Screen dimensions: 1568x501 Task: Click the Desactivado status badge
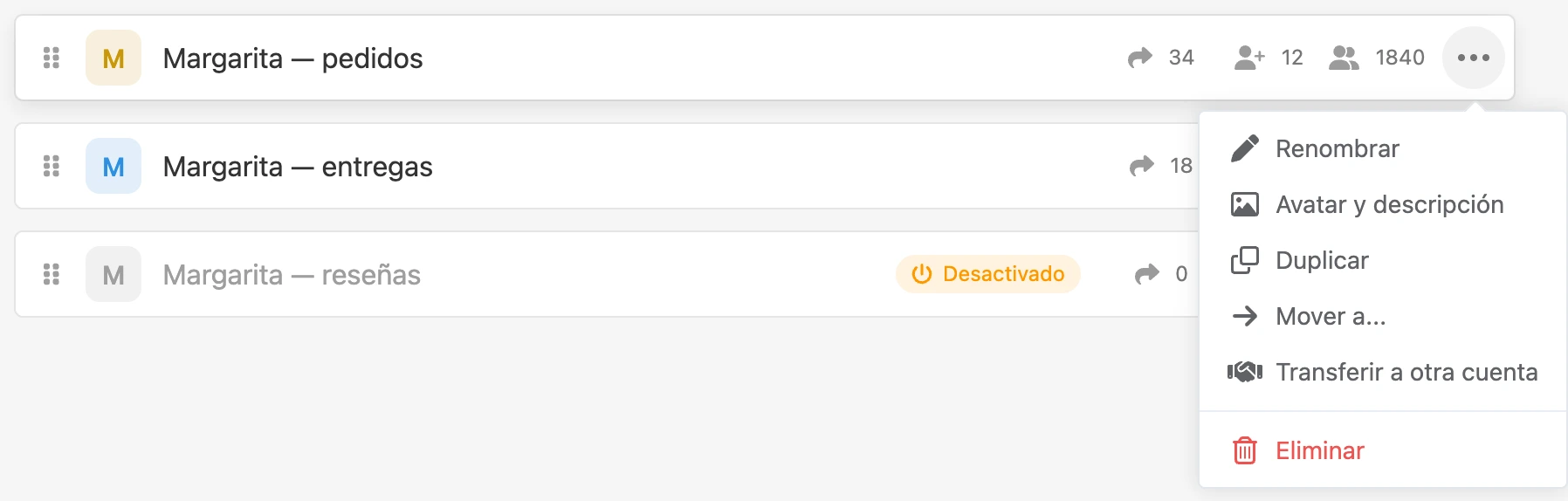988,274
